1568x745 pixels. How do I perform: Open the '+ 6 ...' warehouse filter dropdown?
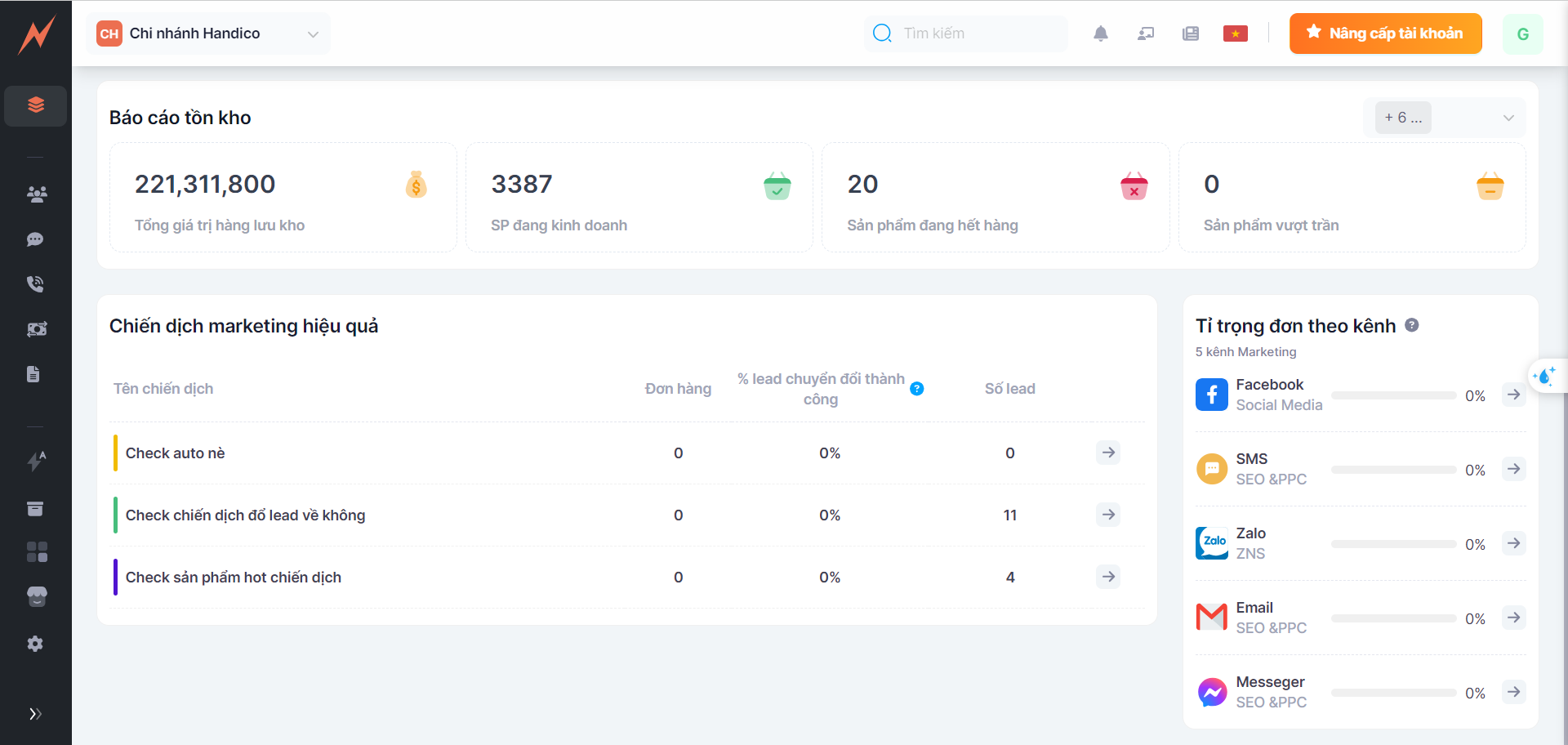coord(1444,118)
